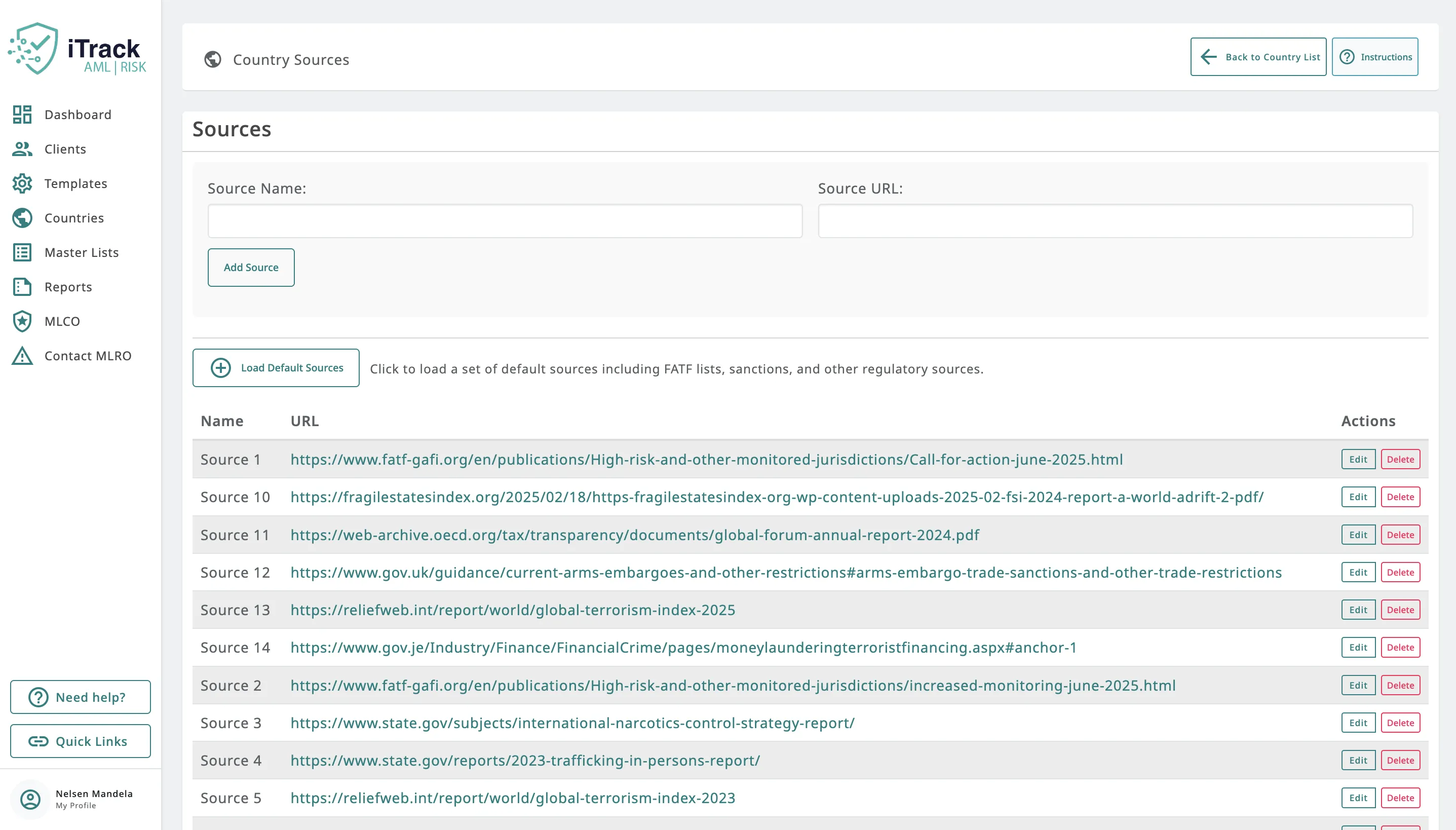This screenshot has width=1456, height=830.
Task: Open the Dashboard from the sidebar
Action: pos(78,115)
